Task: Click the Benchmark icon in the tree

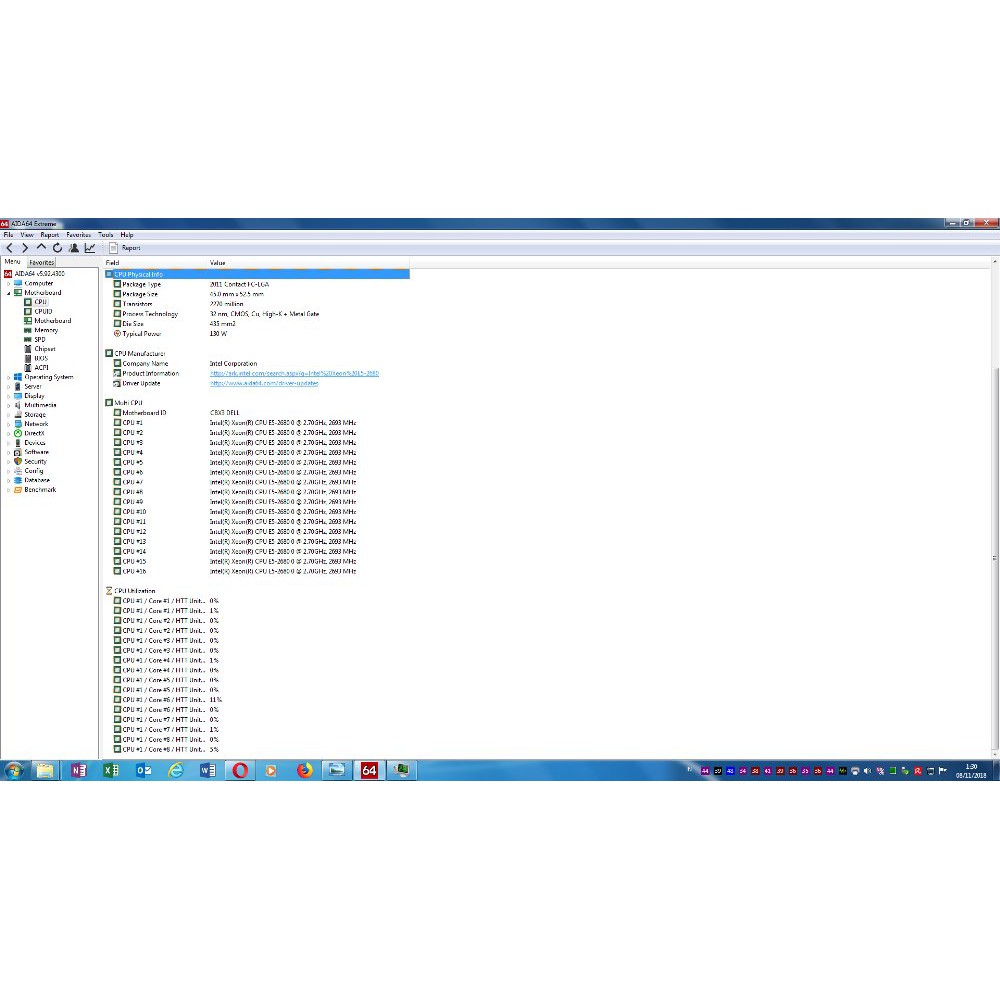Action: click(18, 490)
